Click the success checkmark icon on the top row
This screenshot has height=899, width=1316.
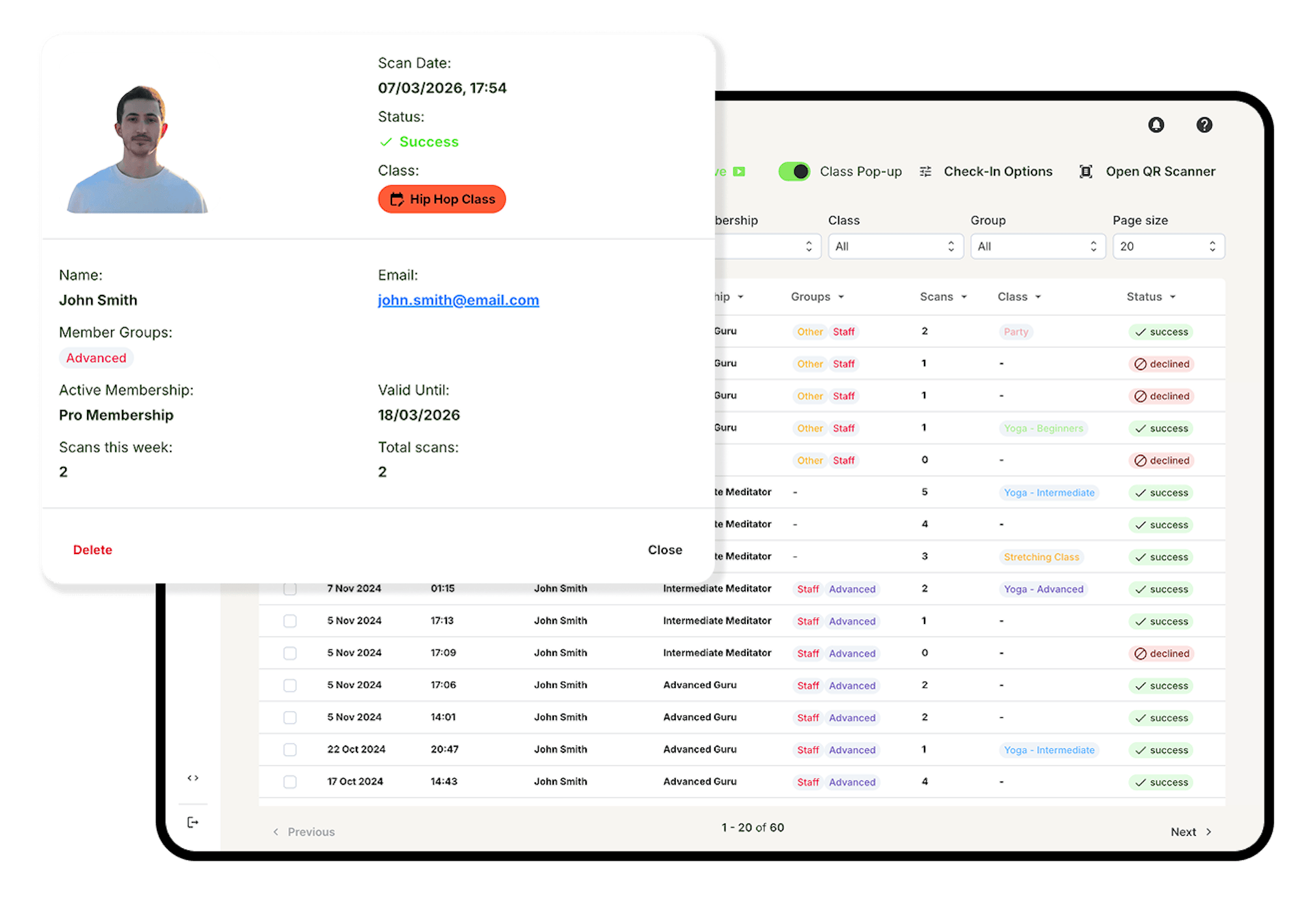pos(1142,331)
